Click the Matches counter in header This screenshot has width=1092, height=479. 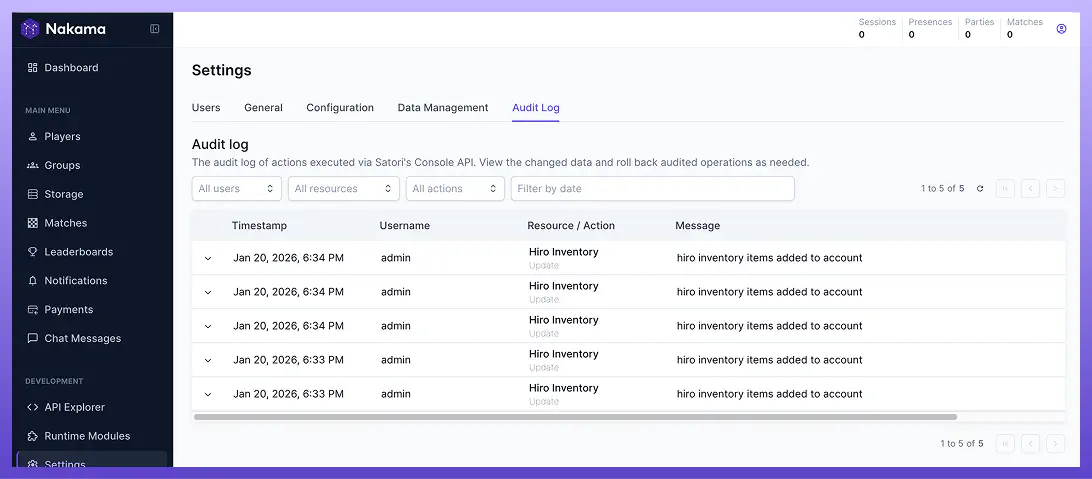pos(1024,28)
